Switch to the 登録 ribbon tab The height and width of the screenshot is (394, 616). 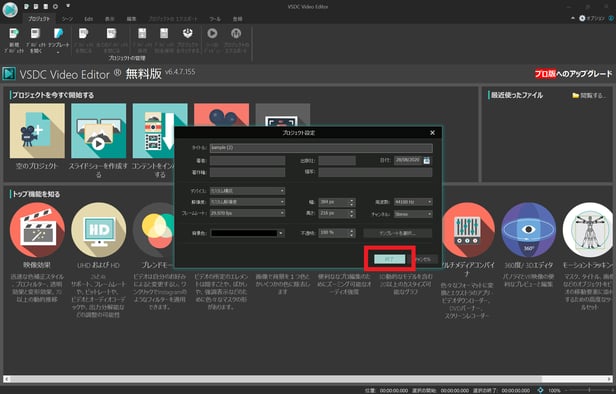(x=237, y=18)
